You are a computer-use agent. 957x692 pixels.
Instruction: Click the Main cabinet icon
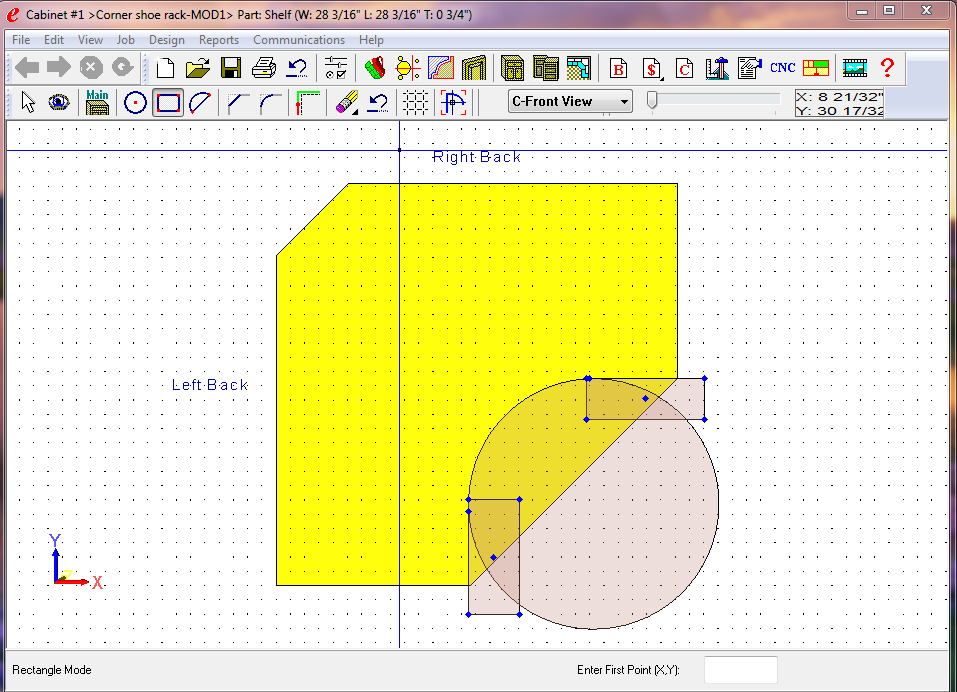coord(97,102)
